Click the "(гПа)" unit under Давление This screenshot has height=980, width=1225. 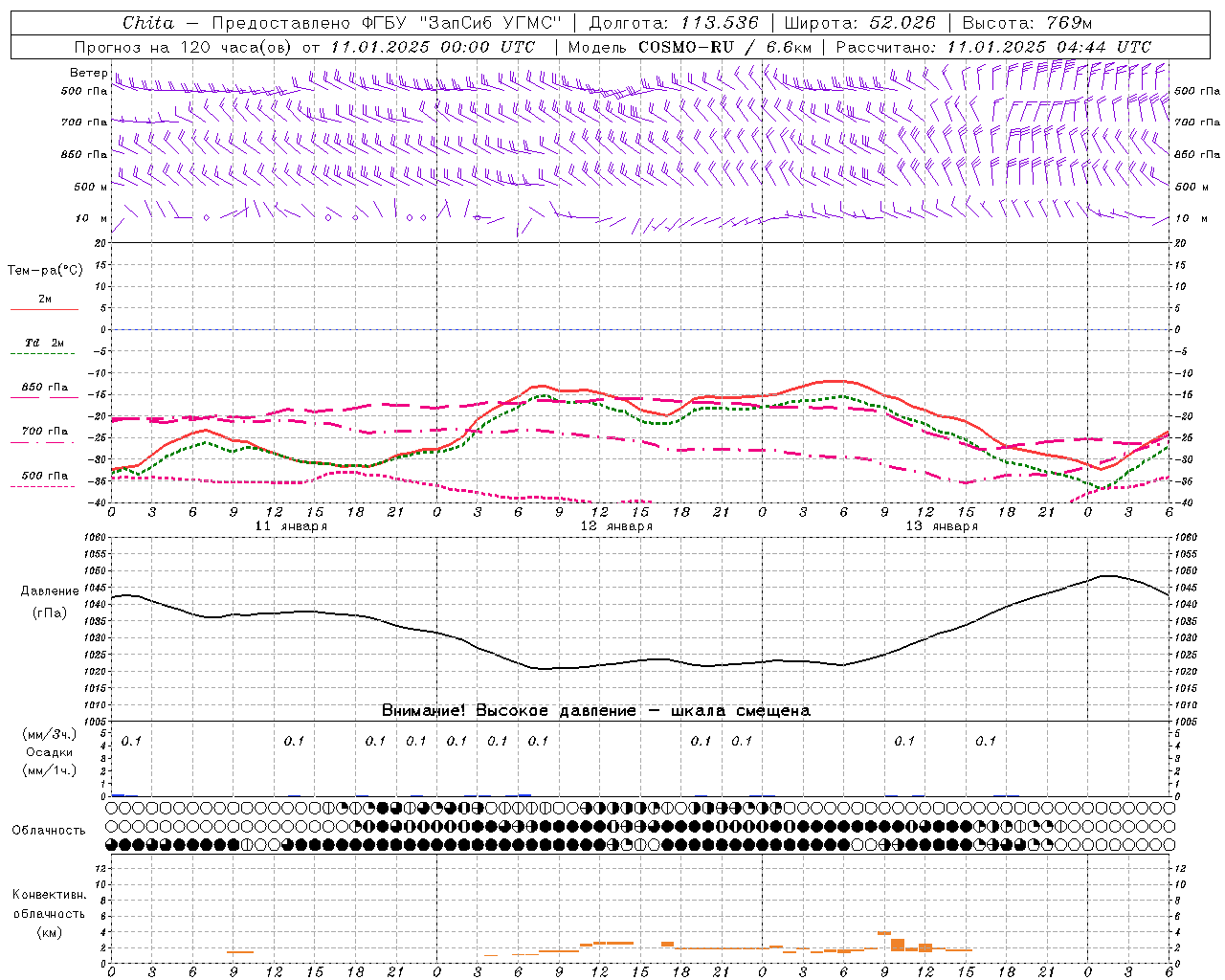pyautogui.click(x=50, y=613)
